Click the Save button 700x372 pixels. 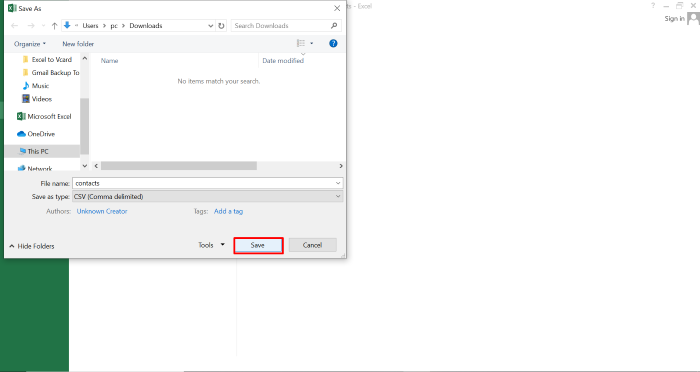click(x=258, y=245)
